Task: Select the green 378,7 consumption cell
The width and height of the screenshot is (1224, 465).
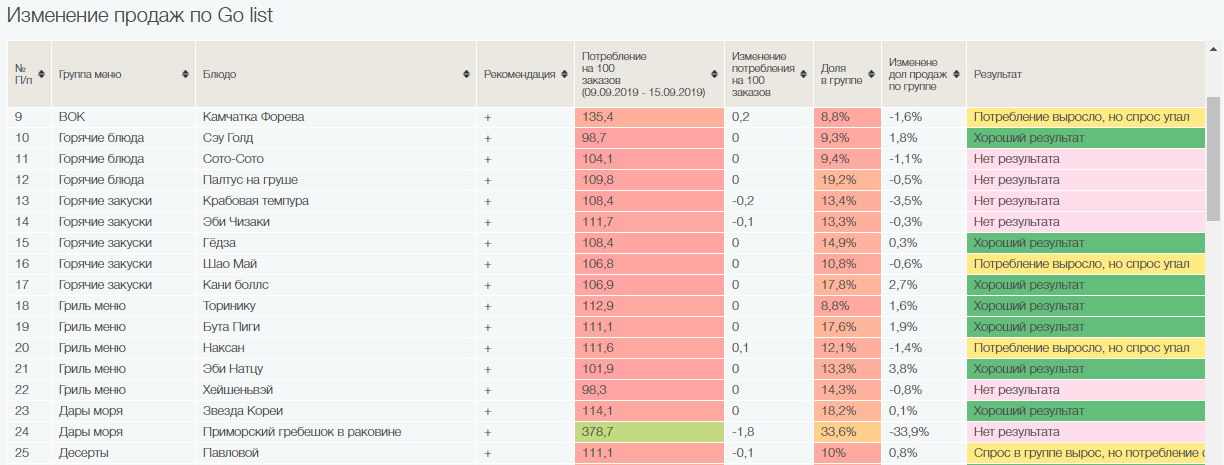Action: [648, 432]
